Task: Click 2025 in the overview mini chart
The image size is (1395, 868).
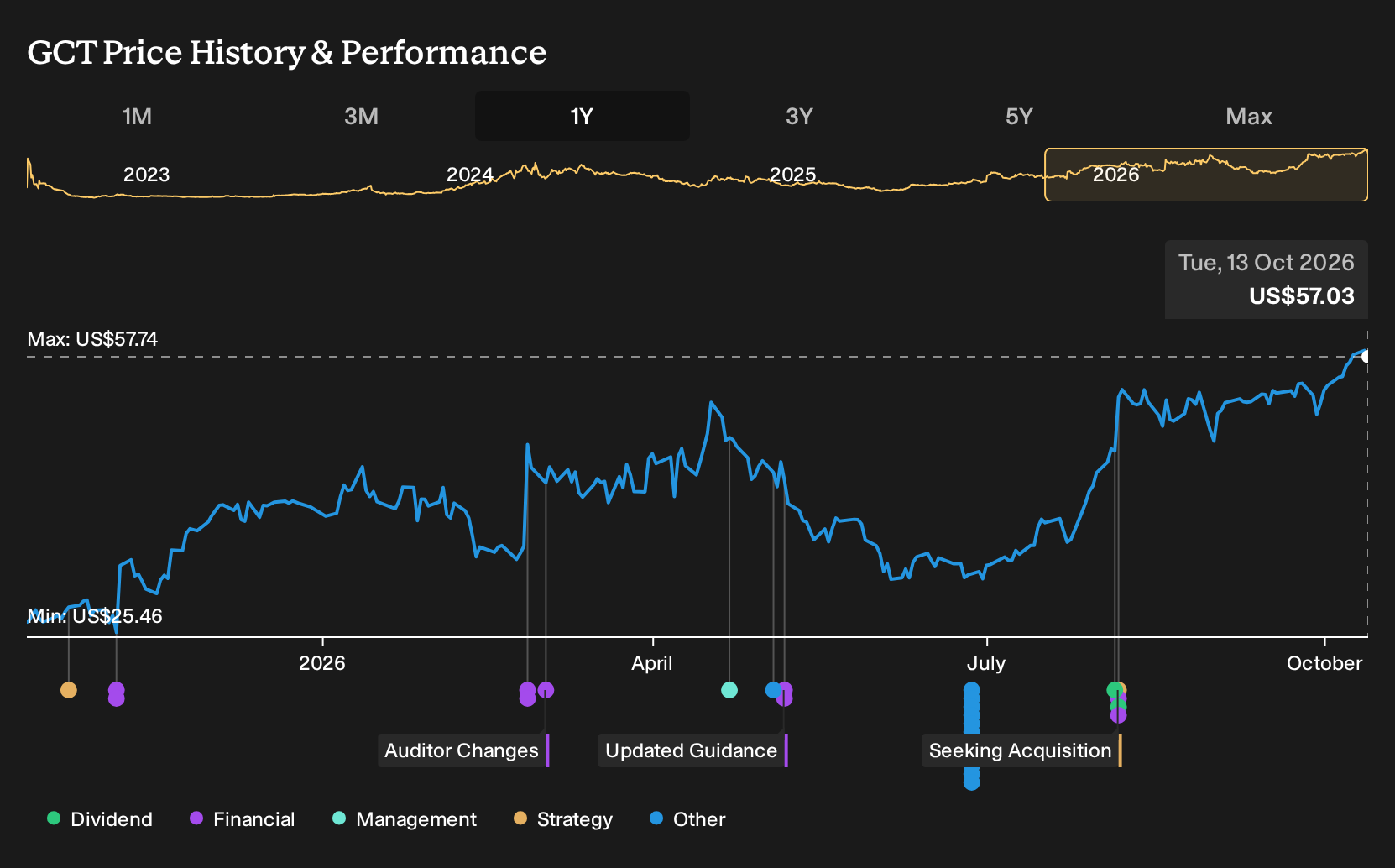Action: point(792,175)
